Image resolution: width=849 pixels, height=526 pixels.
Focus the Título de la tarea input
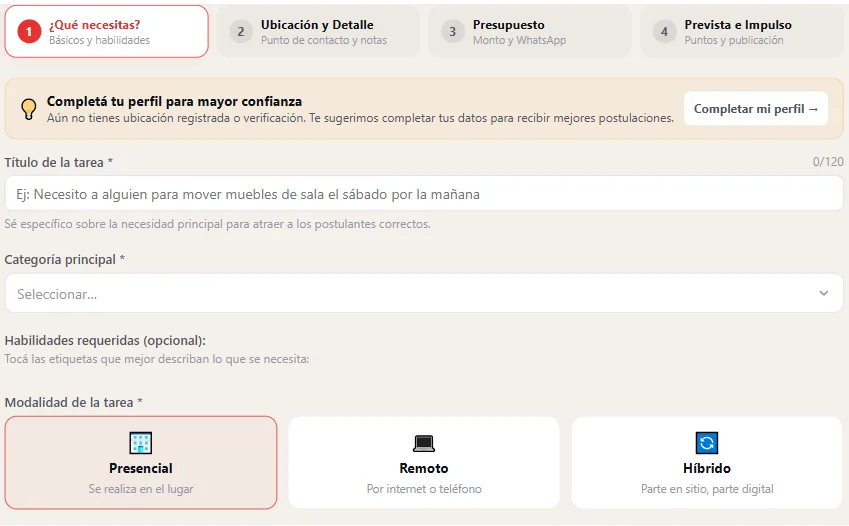point(424,193)
